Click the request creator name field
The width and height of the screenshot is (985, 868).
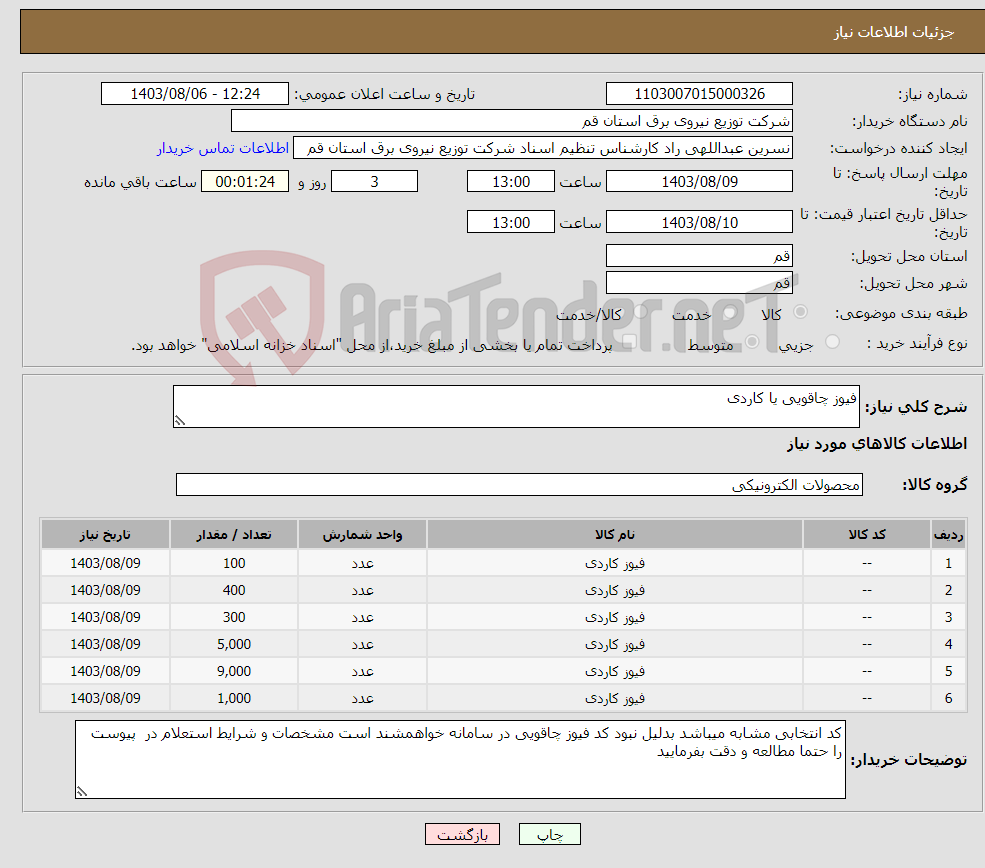coord(543,148)
